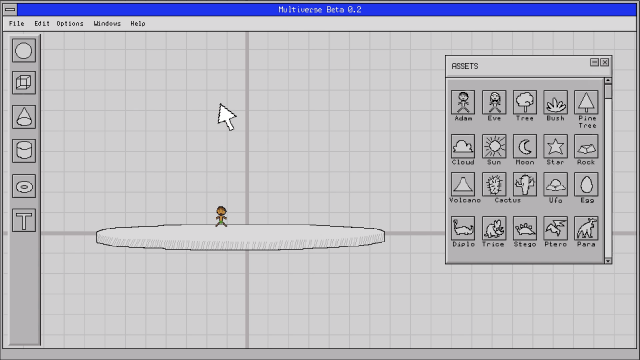The height and width of the screenshot is (360, 640).
Task: Select the Sun asset
Action: 494,146
